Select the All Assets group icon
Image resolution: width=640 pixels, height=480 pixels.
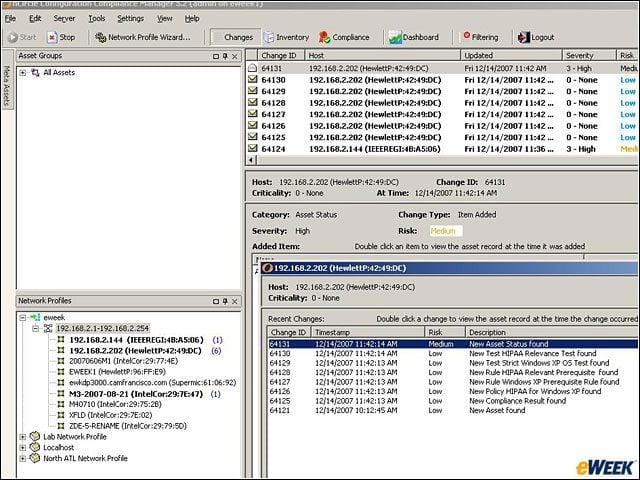(x=36, y=73)
